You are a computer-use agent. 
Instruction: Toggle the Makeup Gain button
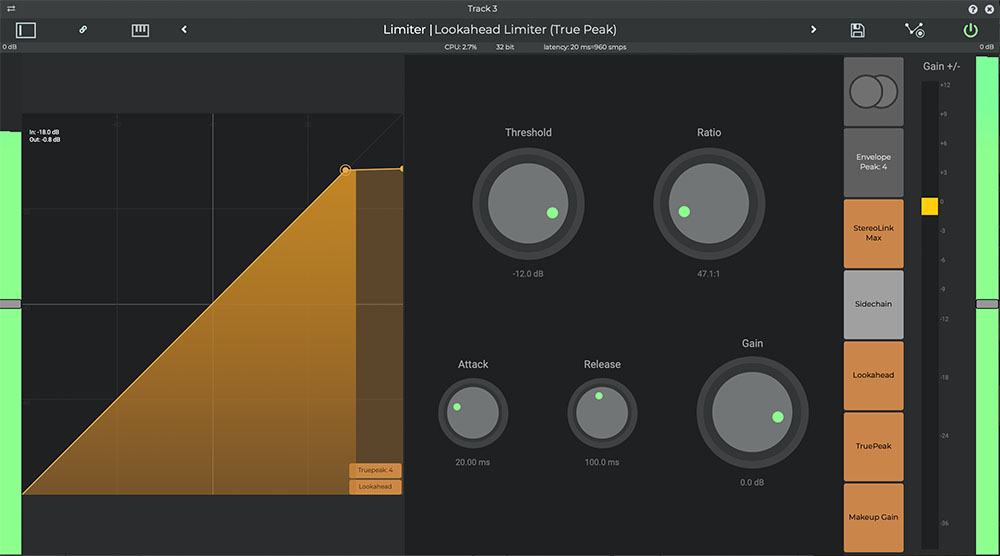pyautogui.click(x=873, y=517)
